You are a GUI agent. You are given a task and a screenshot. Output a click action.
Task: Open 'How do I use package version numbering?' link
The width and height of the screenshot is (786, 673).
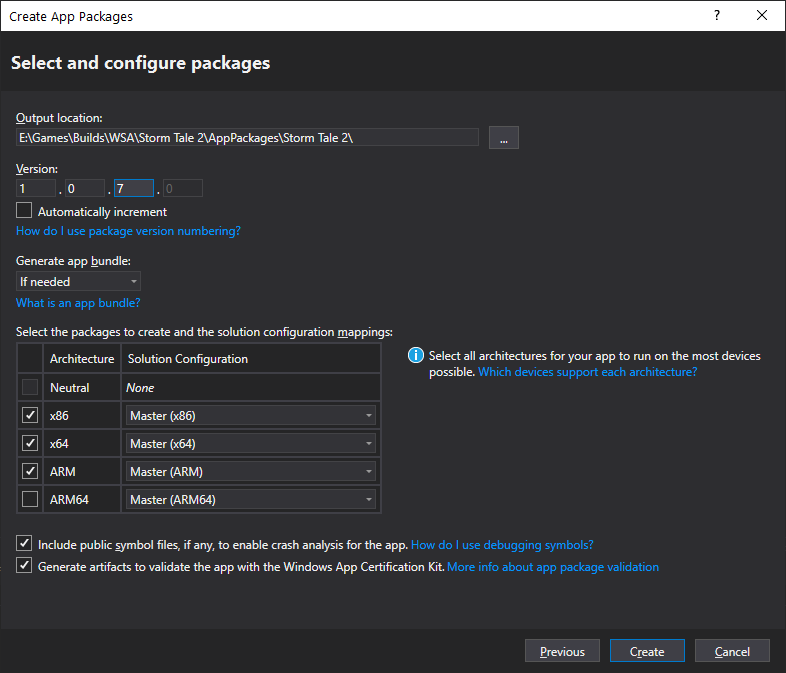pyautogui.click(x=128, y=231)
